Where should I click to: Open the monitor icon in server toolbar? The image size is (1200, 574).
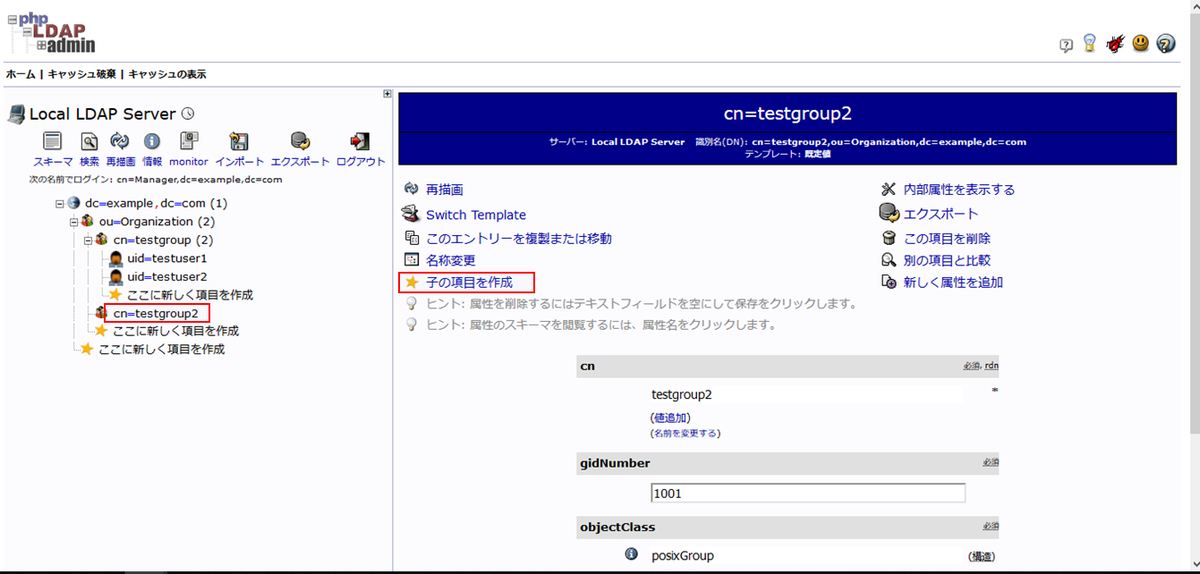click(188, 142)
